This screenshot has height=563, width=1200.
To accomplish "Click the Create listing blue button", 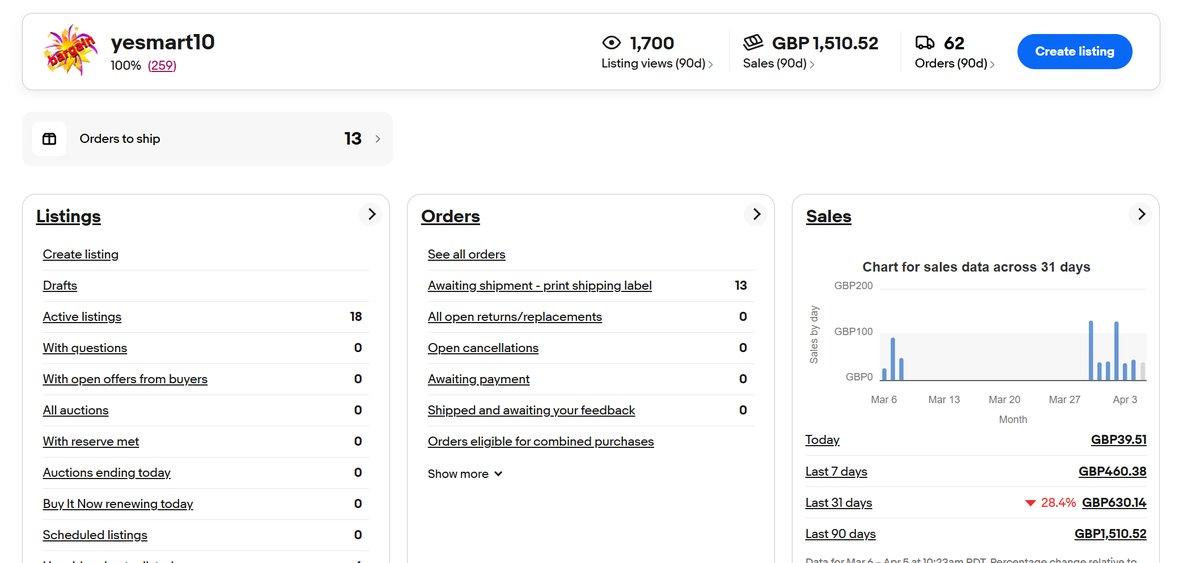I will (1074, 52).
